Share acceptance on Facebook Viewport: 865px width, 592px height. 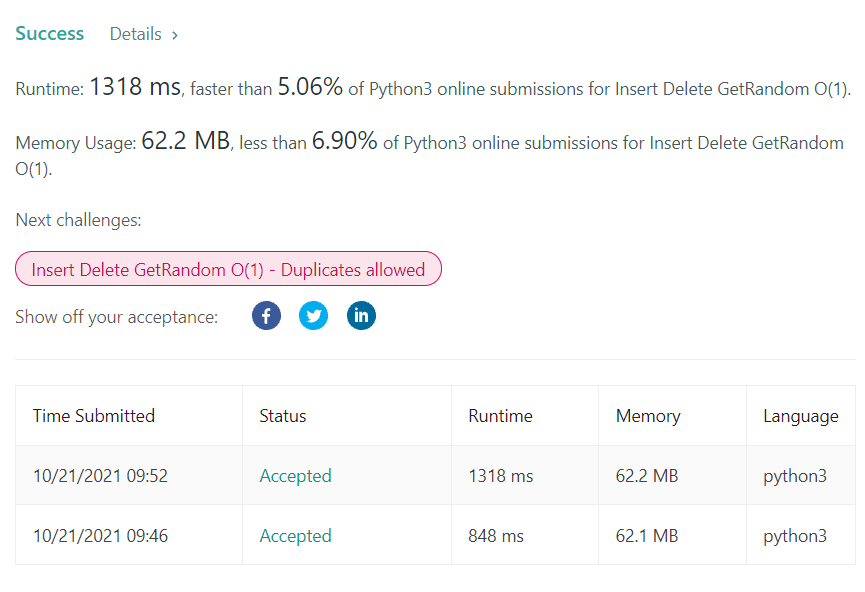coord(266,316)
